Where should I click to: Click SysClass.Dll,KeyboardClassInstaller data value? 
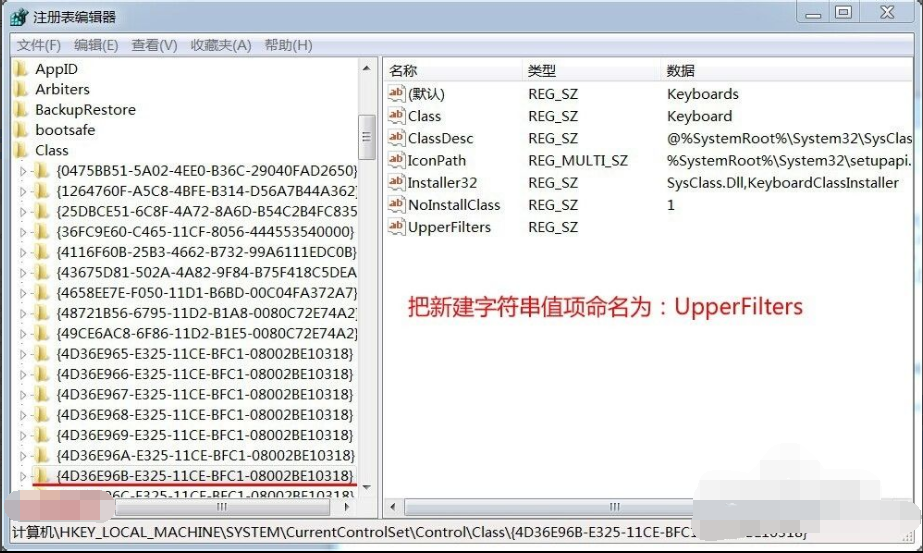pos(782,183)
